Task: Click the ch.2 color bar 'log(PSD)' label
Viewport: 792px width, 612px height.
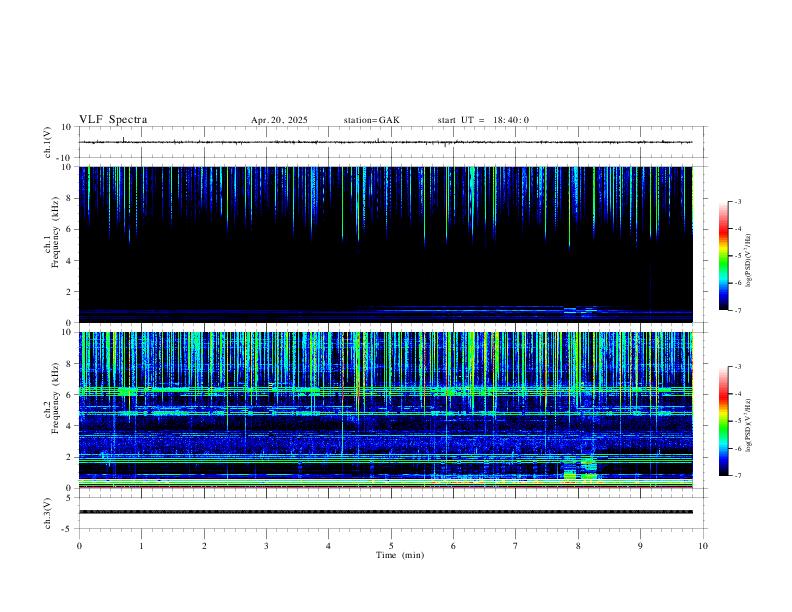Action: [x=748, y=425]
